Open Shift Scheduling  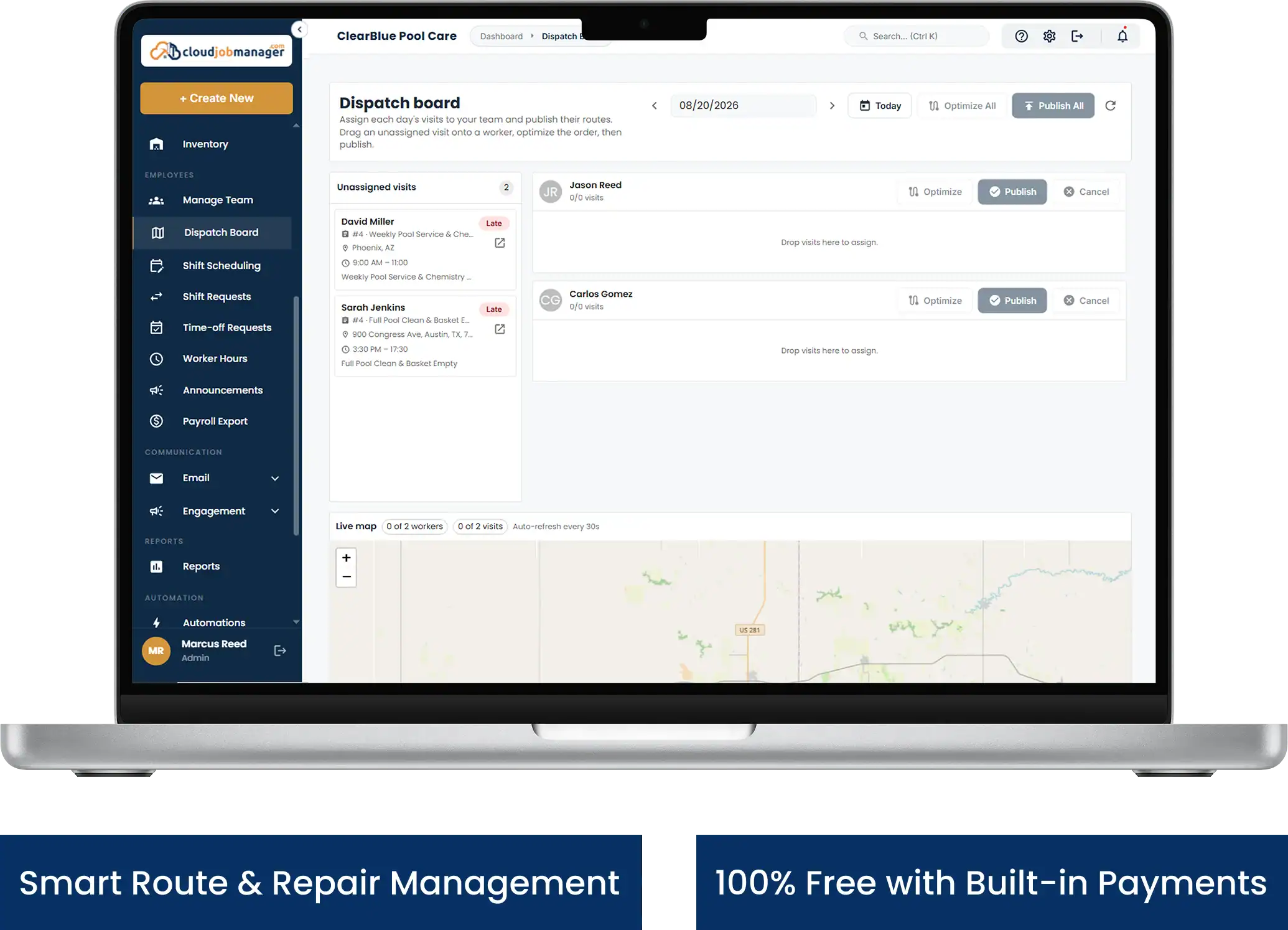pos(213,266)
